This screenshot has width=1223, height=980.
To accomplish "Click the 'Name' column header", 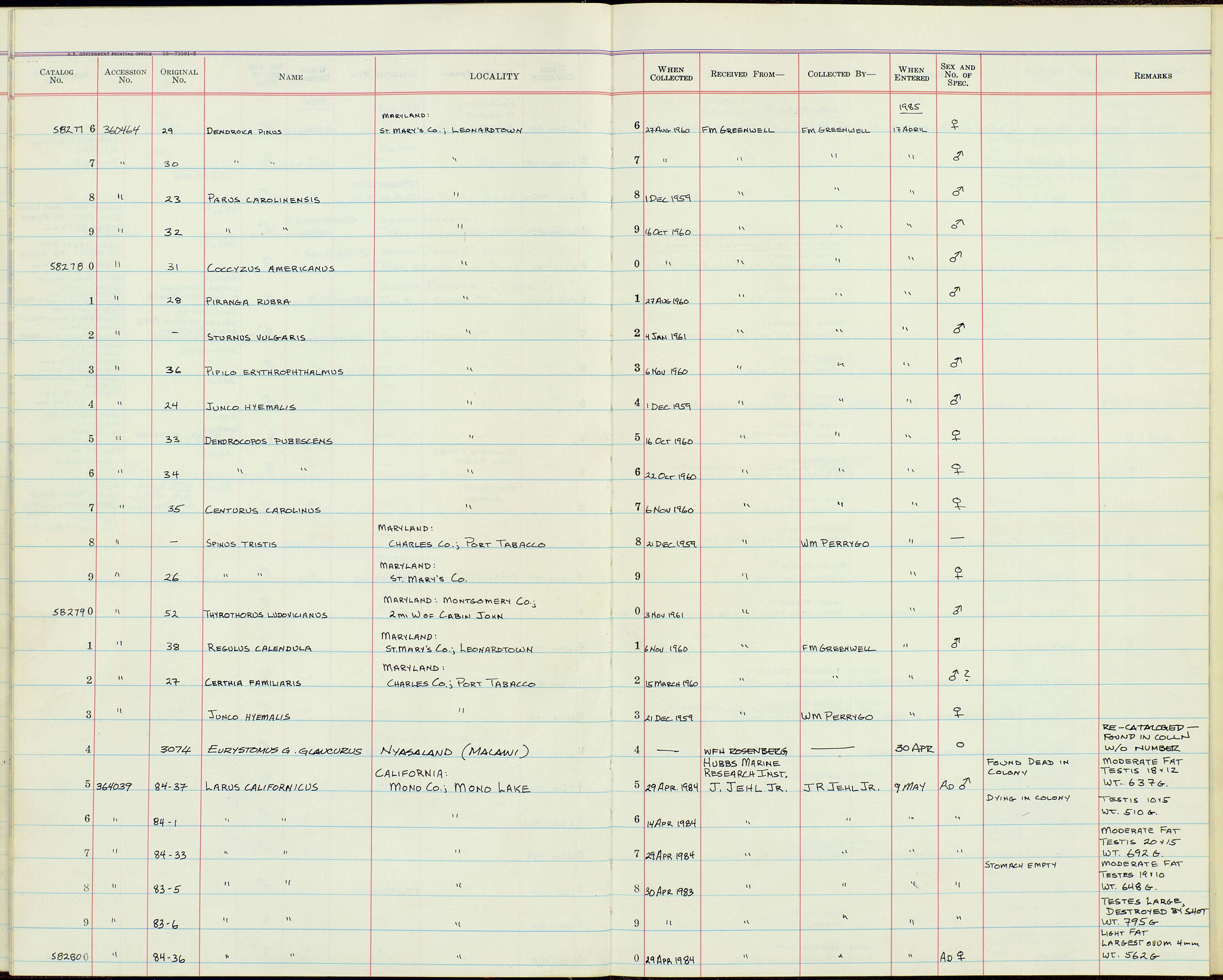I will pos(291,77).
